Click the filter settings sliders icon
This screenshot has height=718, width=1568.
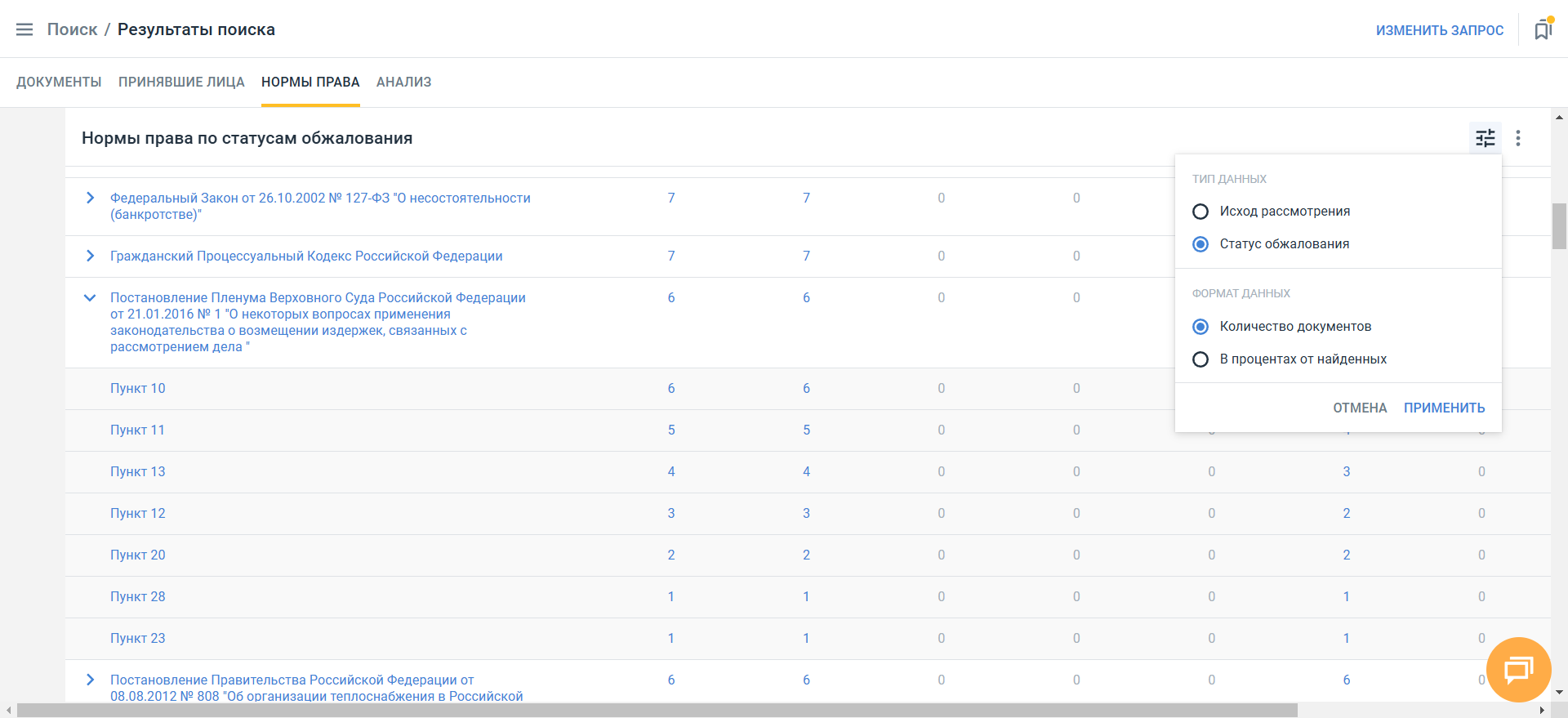pos(1486,138)
